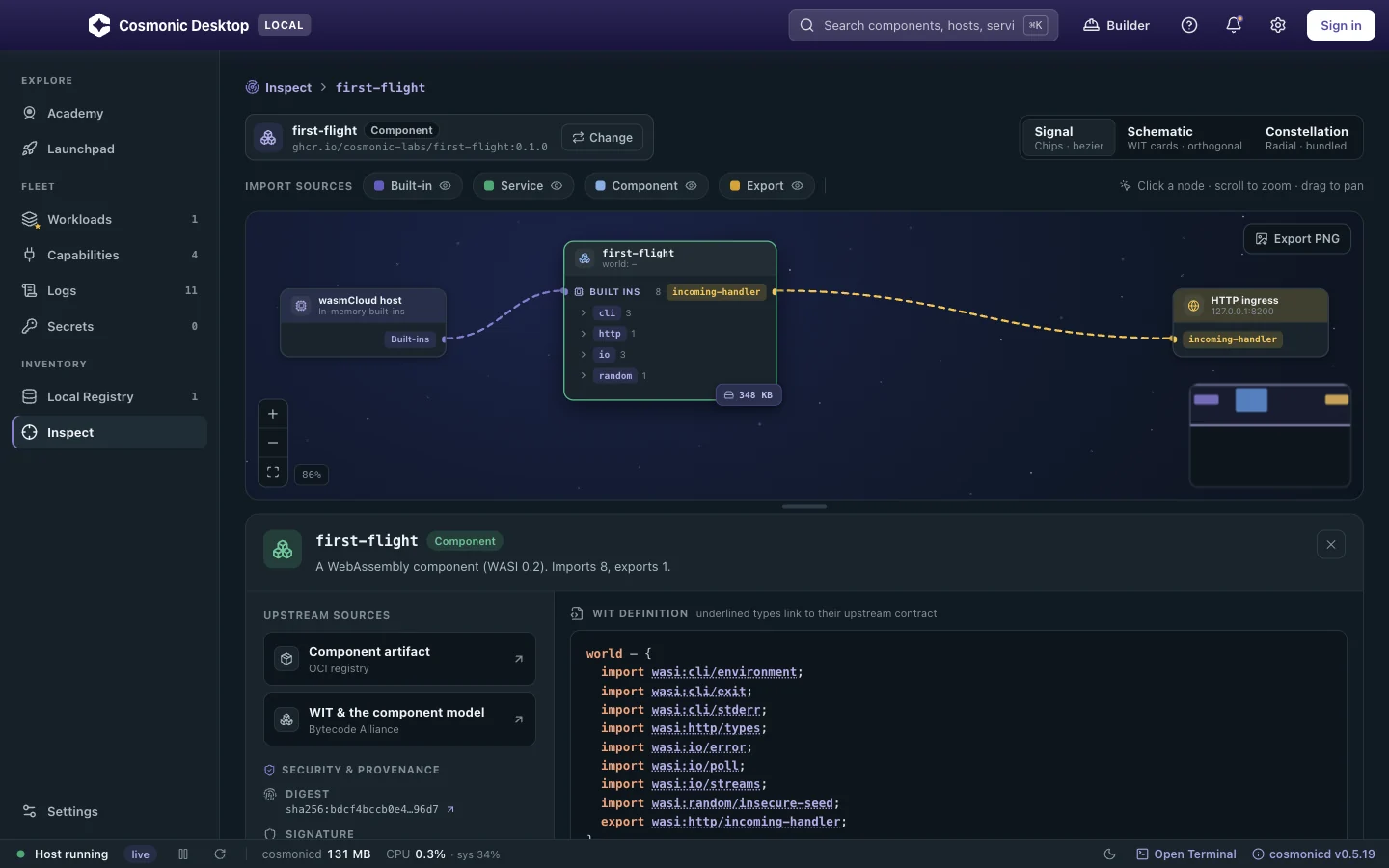The image size is (1389, 868).
Task: Open the settings gear in top bar
Action: pos(1278,26)
